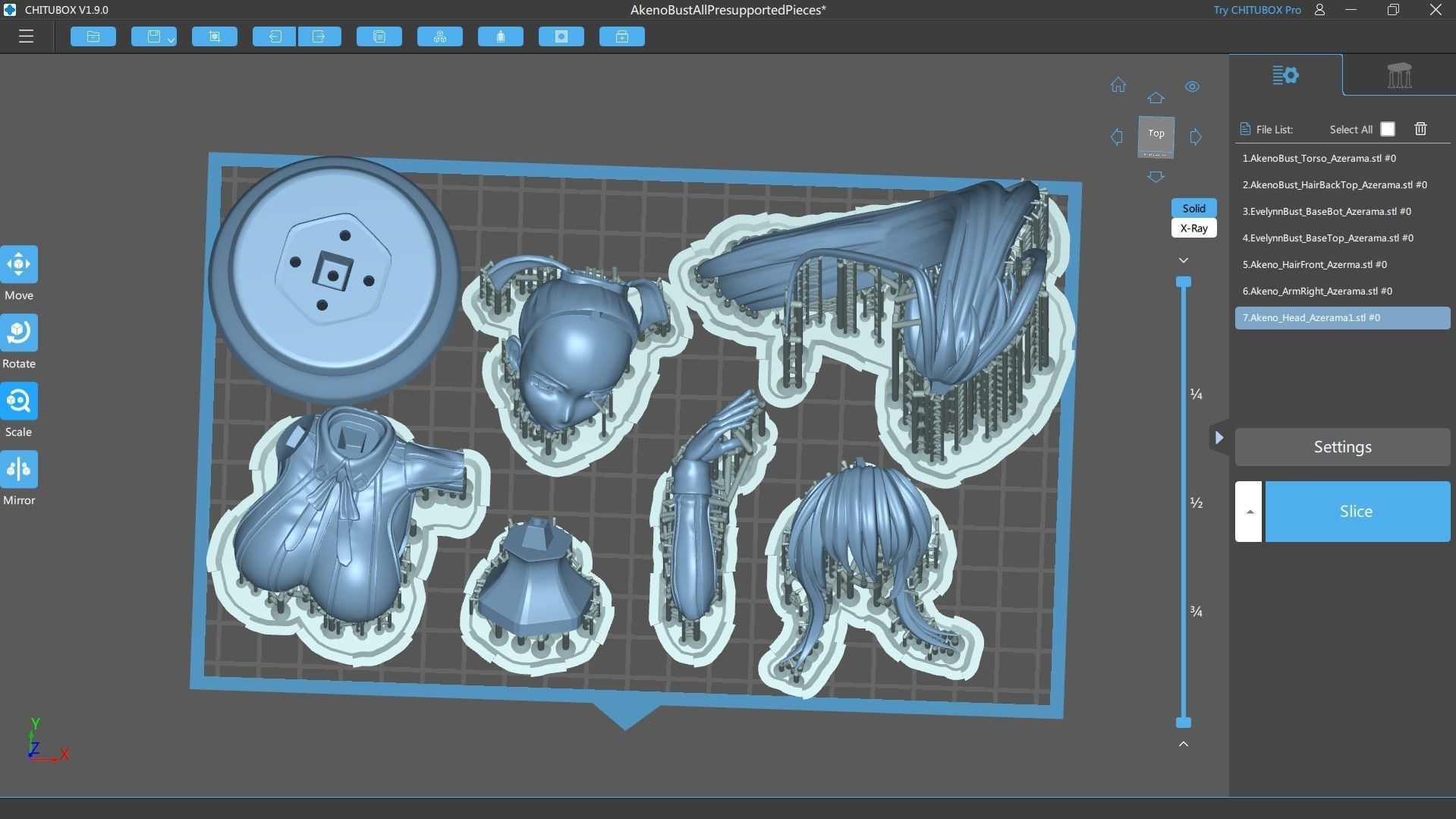The height and width of the screenshot is (819, 1456).
Task: Click the hollow model bottle icon
Action: point(501,36)
